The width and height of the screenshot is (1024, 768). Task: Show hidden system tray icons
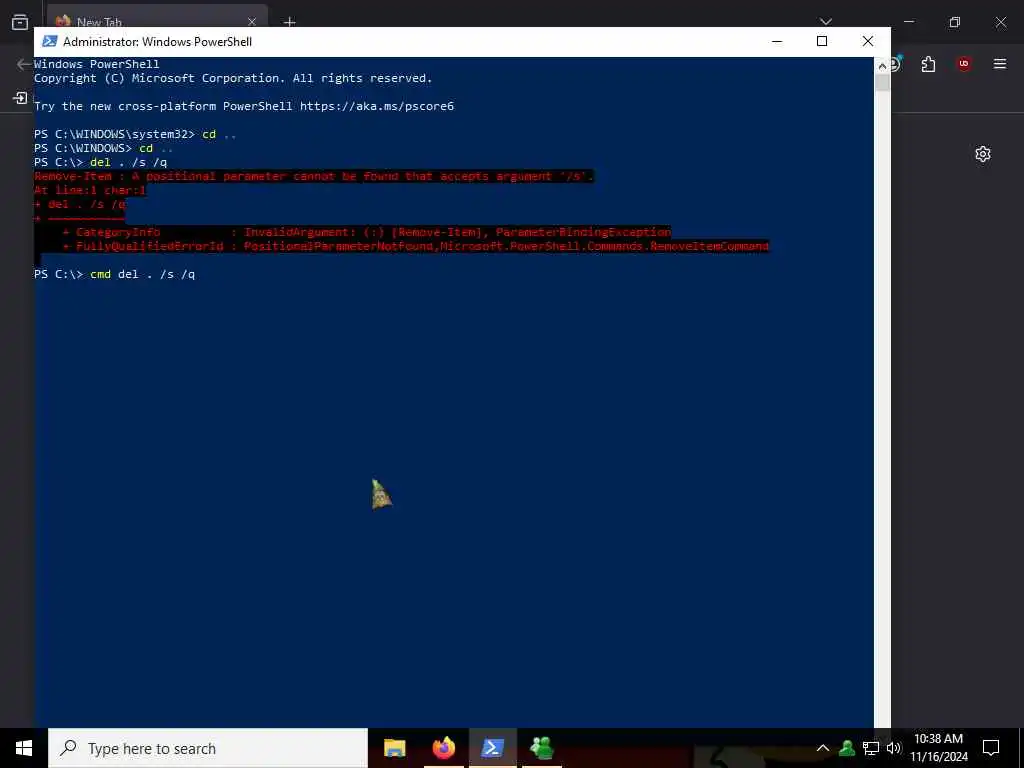click(x=823, y=748)
